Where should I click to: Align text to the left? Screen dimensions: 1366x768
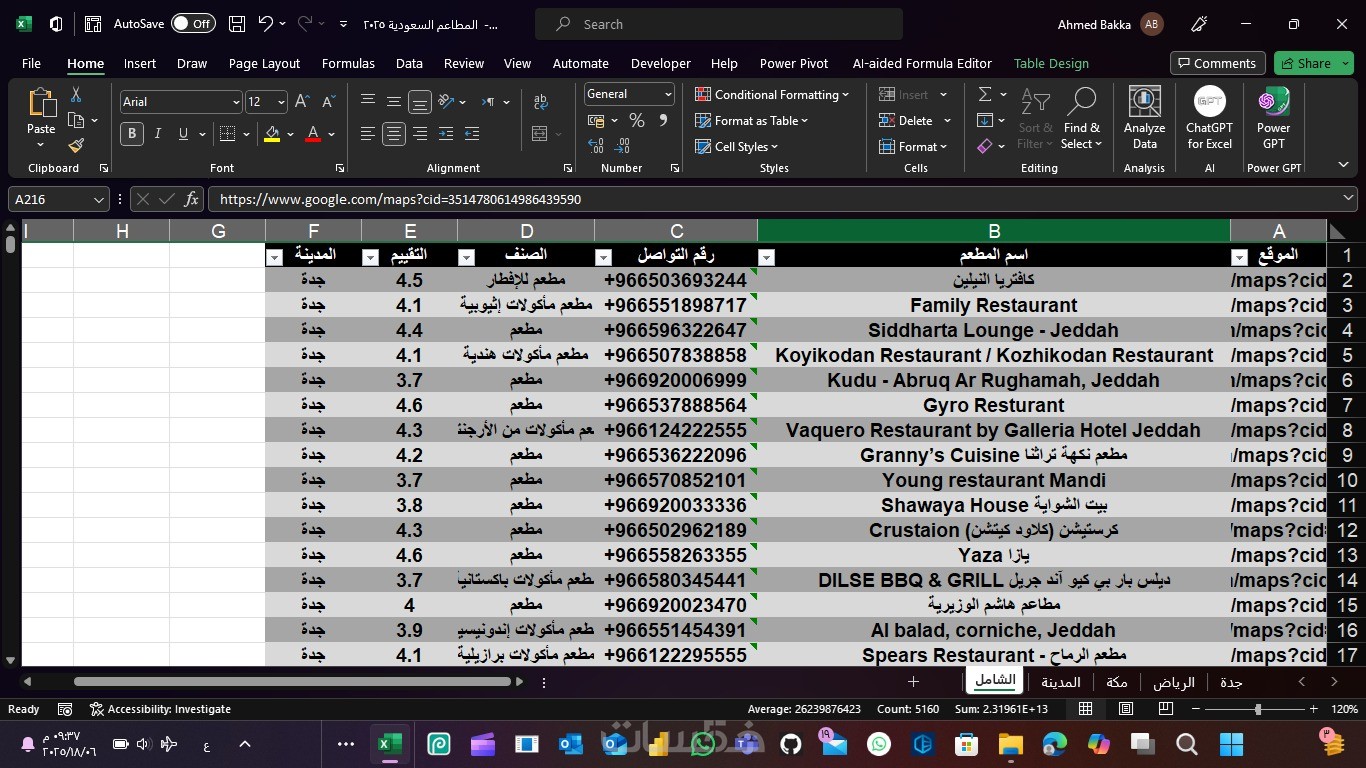pyautogui.click(x=368, y=133)
